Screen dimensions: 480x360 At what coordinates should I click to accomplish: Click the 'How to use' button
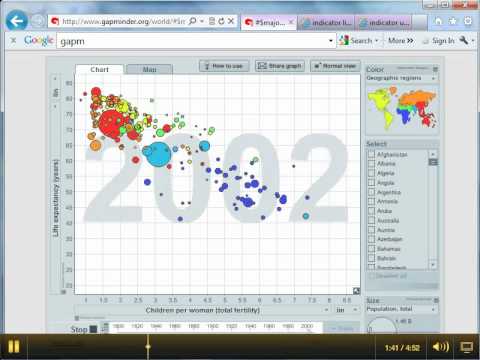click(224, 66)
